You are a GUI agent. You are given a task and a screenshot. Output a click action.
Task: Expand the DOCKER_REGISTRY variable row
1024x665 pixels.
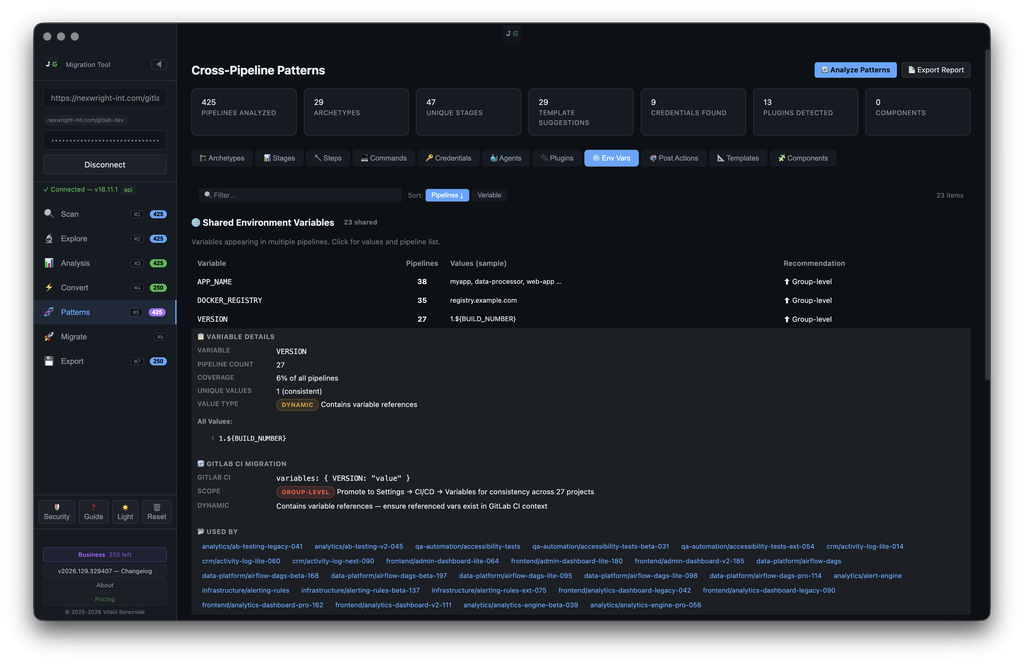[581, 300]
